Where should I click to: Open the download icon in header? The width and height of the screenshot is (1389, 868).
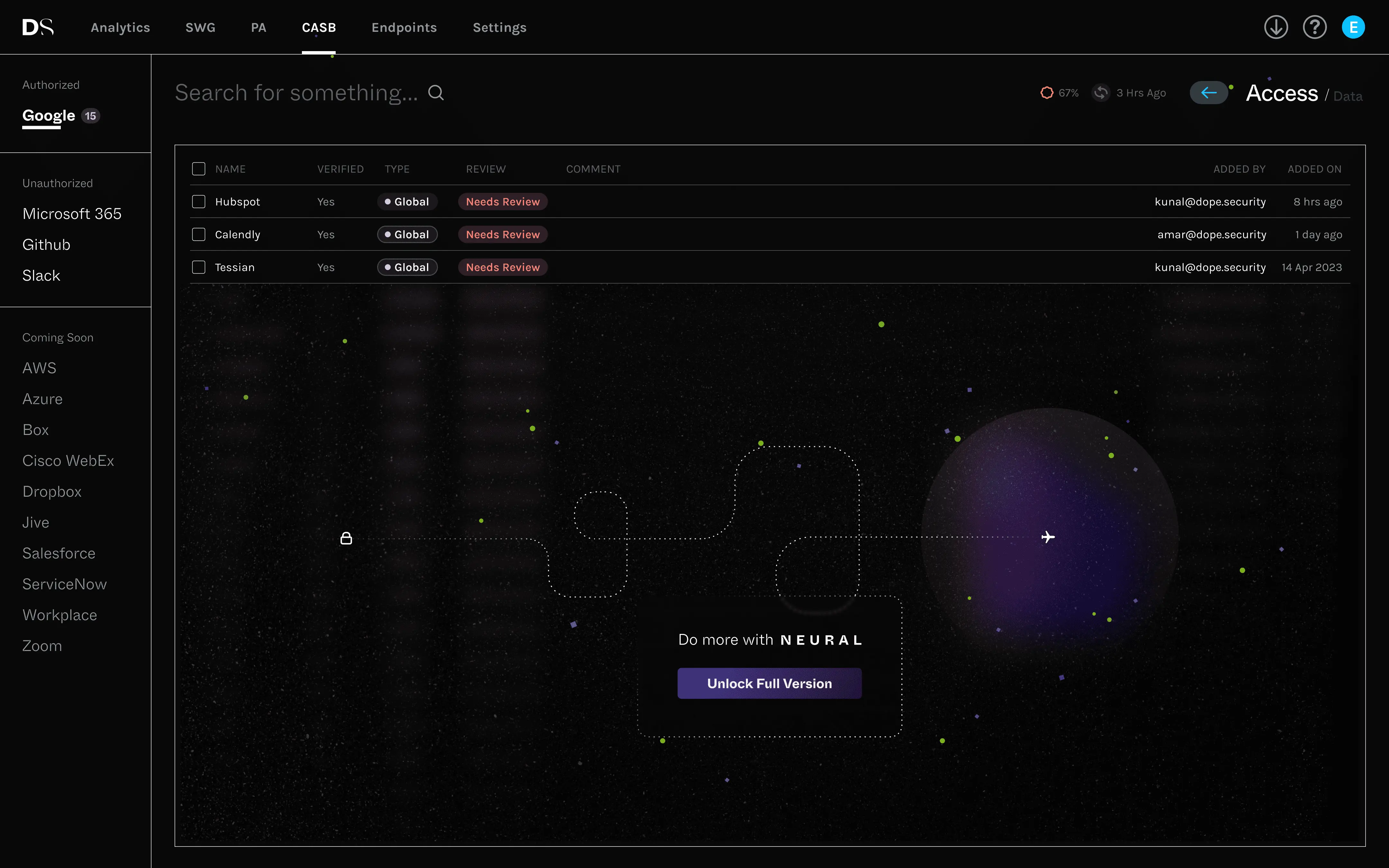click(1276, 27)
